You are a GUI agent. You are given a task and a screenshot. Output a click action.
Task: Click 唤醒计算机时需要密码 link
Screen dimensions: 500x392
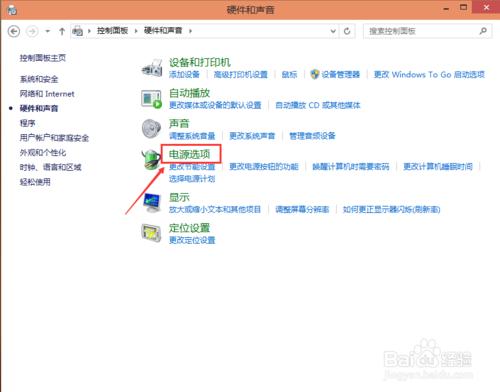click(x=351, y=167)
